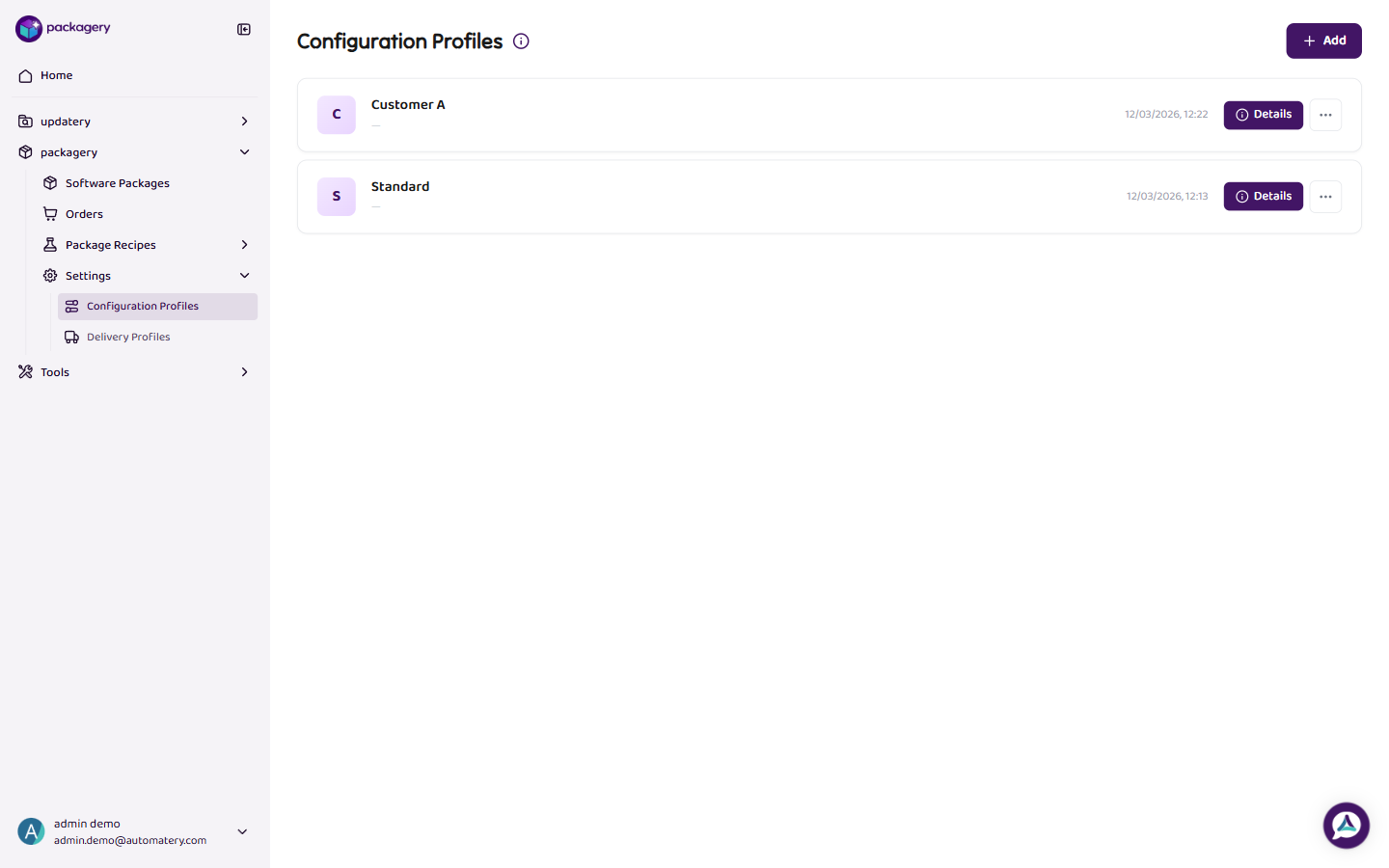Click the Customer A profile avatar
1389x868 pixels.
pyautogui.click(x=336, y=115)
